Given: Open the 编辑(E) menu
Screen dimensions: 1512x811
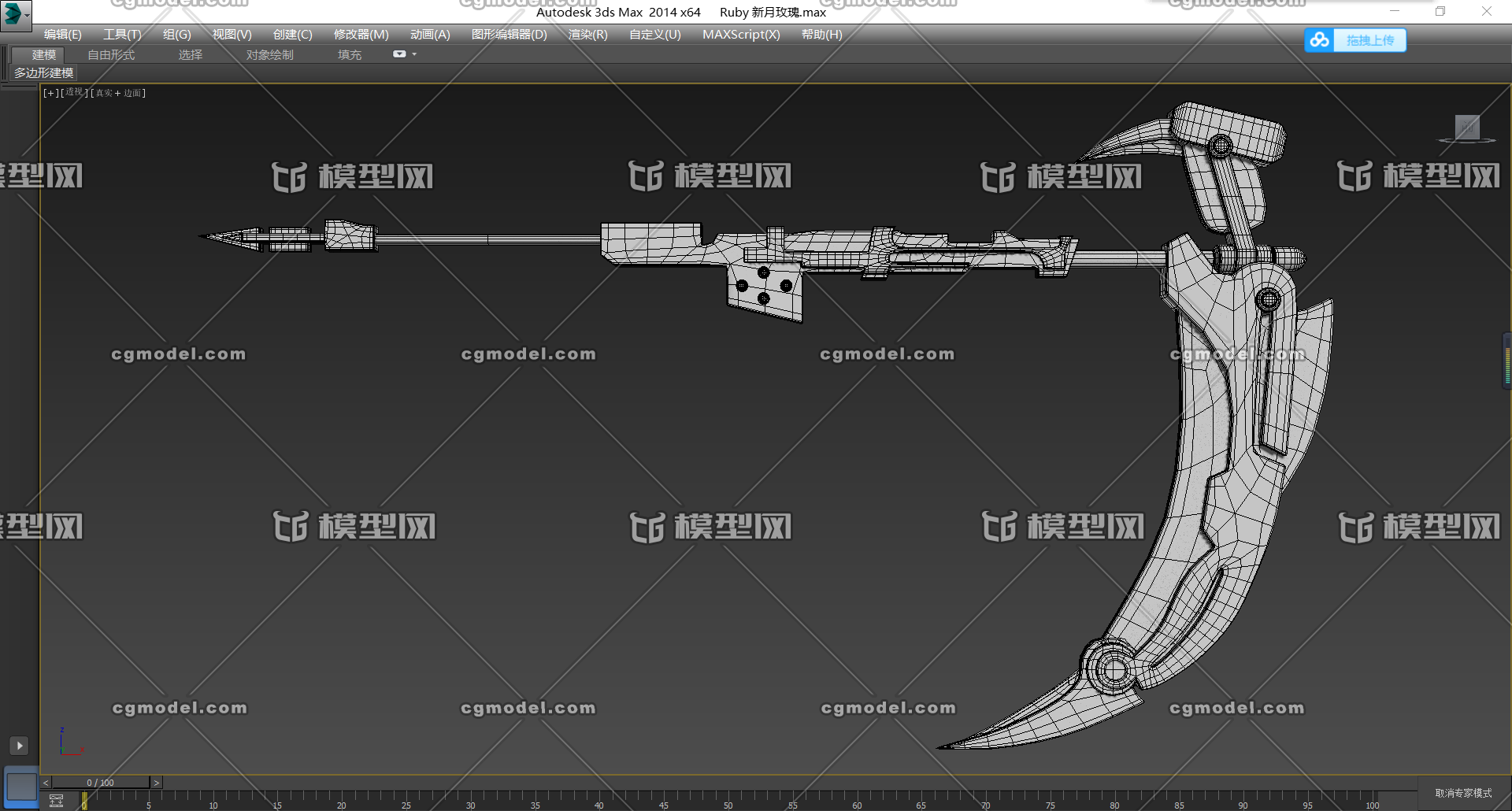Looking at the screenshot, I should [63, 35].
